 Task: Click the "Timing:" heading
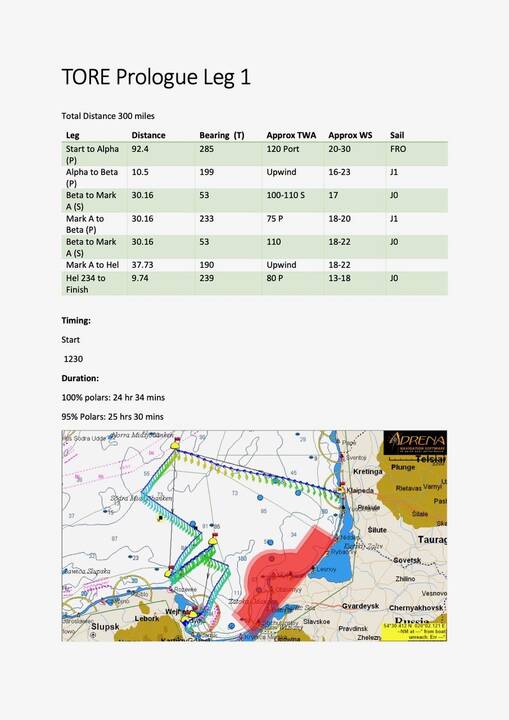pyautogui.click(x=76, y=321)
